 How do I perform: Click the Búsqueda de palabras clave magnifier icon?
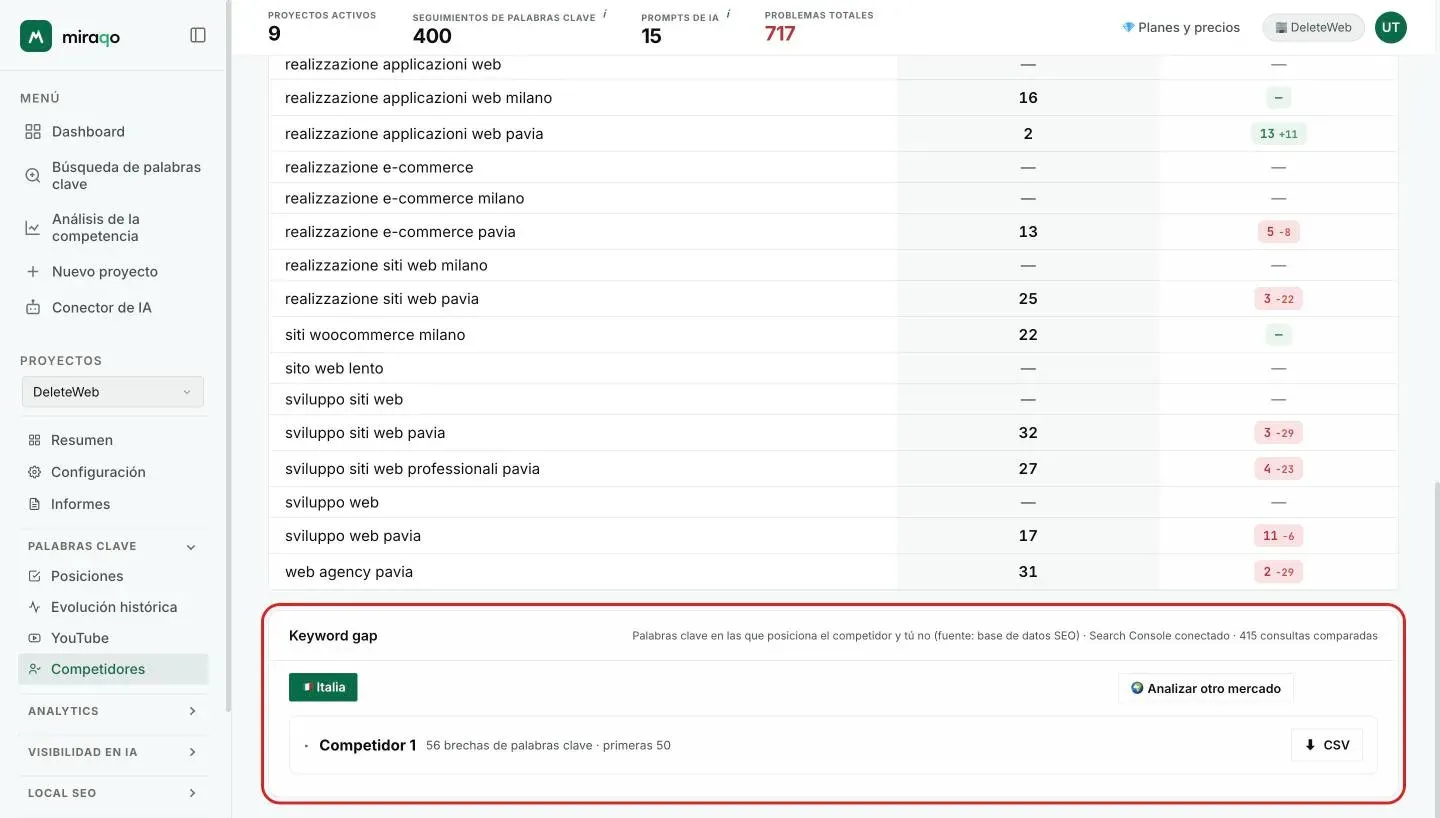(33, 176)
